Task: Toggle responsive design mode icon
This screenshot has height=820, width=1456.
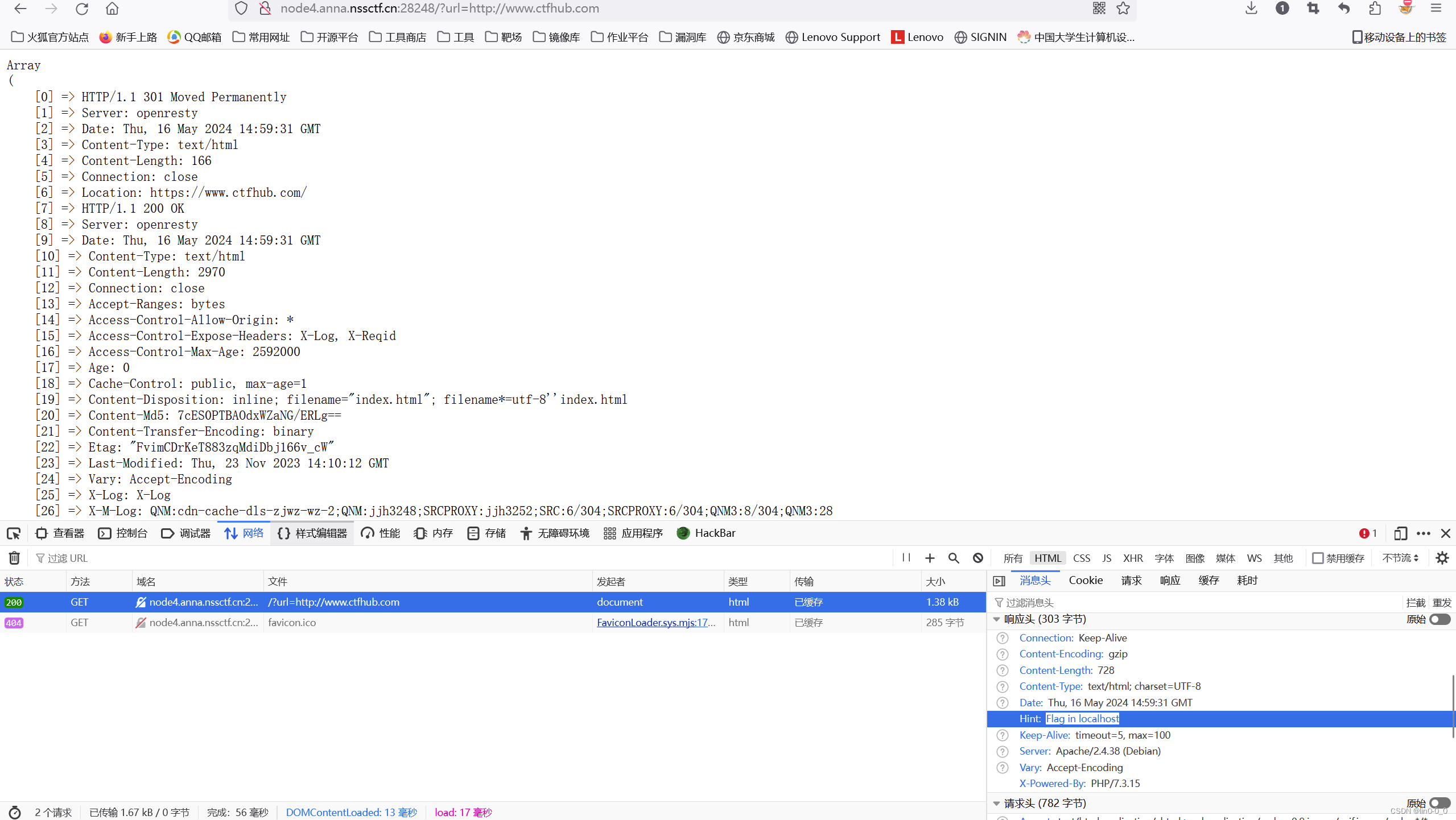Action: 1400,533
